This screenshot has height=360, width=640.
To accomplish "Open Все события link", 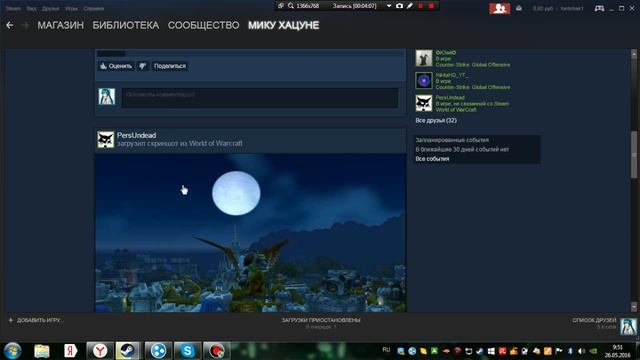I will (432, 159).
